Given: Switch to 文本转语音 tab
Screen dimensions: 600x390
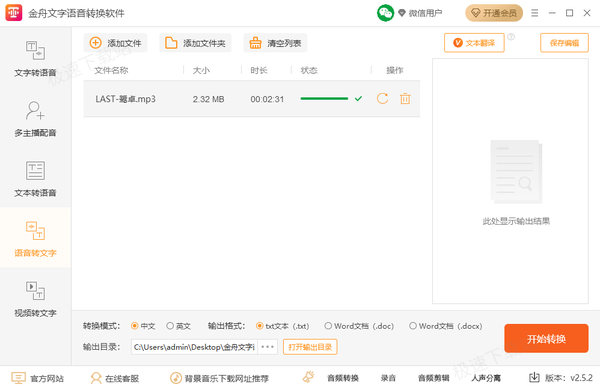Looking at the screenshot, I should [x=35, y=179].
